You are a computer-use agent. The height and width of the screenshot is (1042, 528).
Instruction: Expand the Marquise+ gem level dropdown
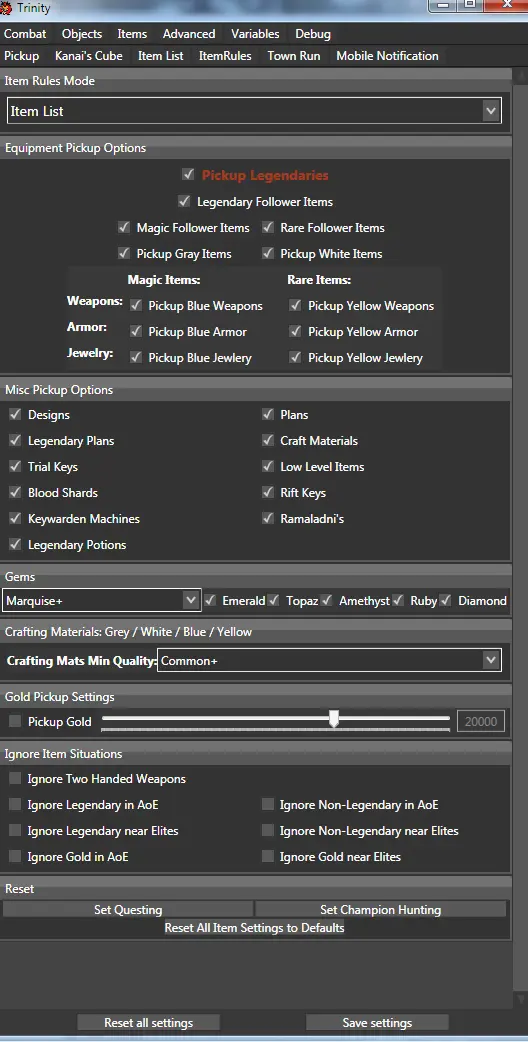[x=102, y=601]
